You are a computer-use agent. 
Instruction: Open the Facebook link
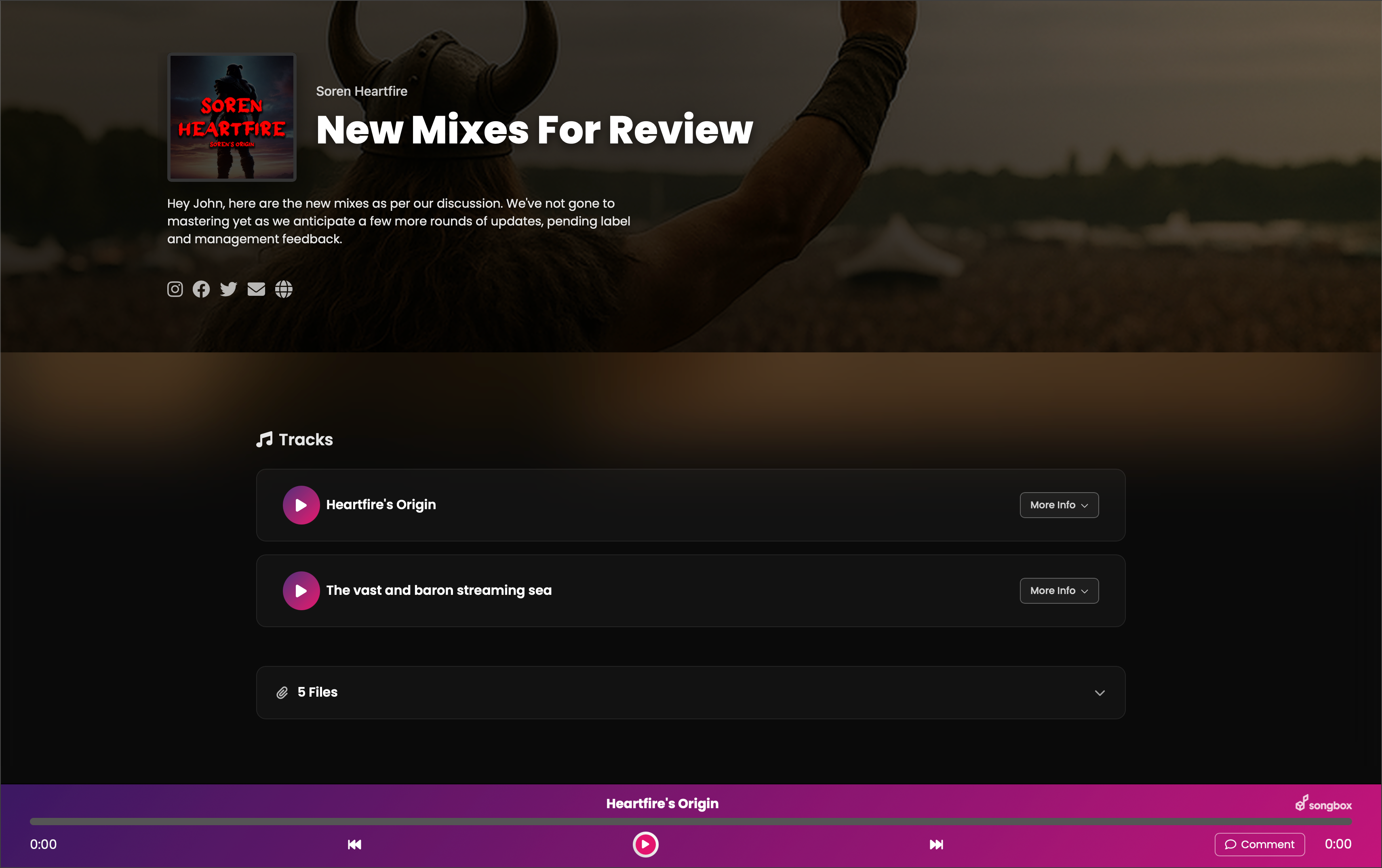tap(201, 289)
